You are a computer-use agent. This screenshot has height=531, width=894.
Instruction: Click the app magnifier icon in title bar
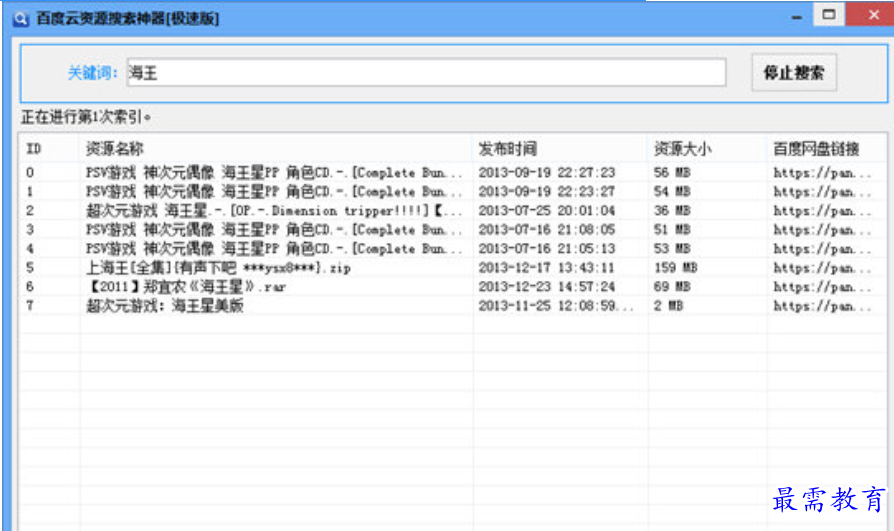[x=21, y=19]
